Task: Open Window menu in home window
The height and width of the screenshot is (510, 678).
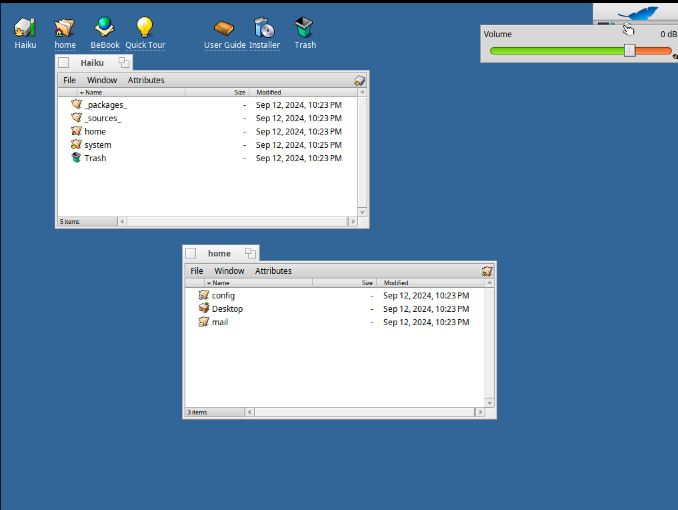Action: click(x=229, y=271)
